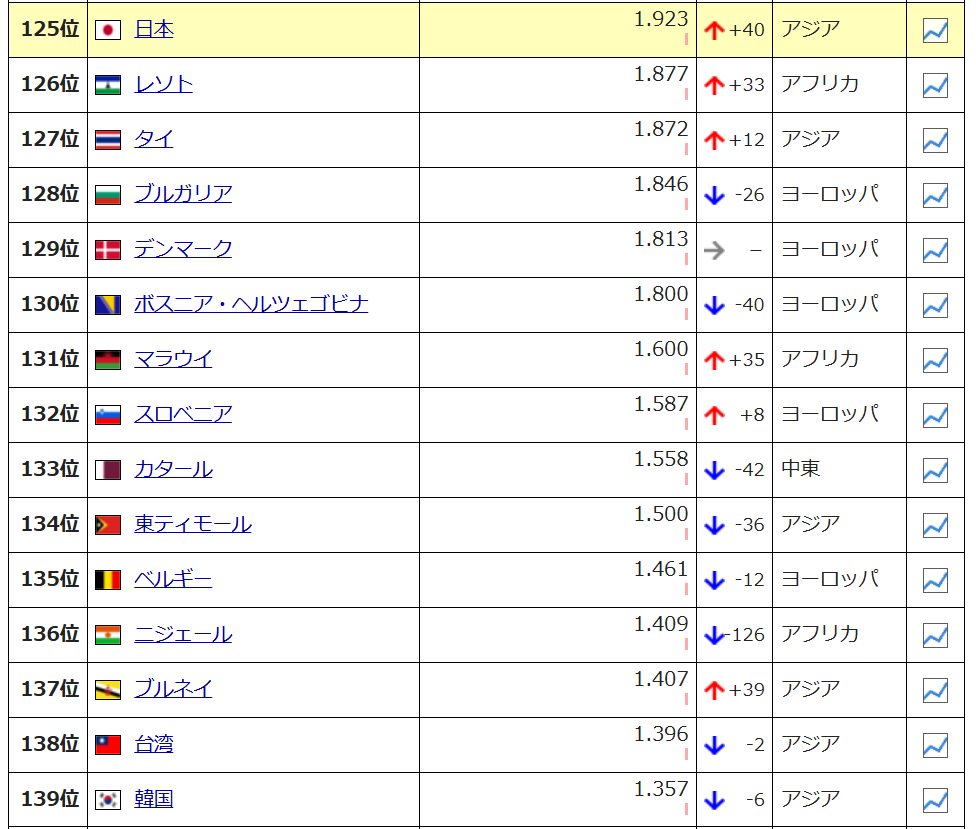This screenshot has width=976, height=829.
Task: Click the Japan flag image
Action: [x=108, y=30]
